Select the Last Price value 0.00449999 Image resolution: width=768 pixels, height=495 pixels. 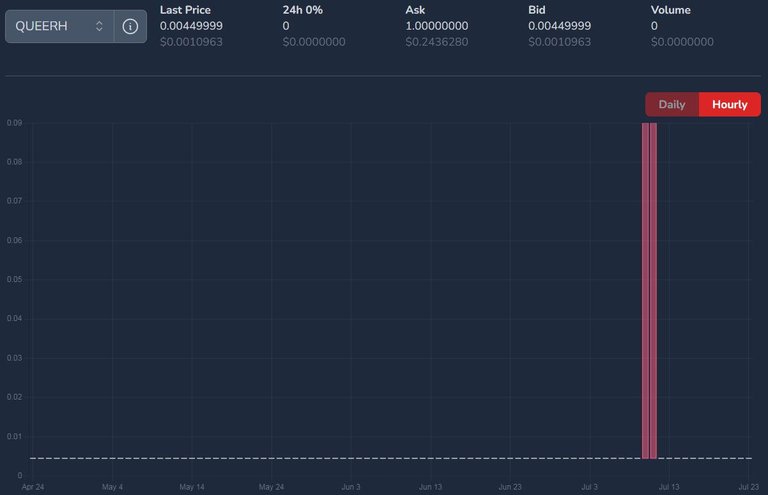point(191,26)
